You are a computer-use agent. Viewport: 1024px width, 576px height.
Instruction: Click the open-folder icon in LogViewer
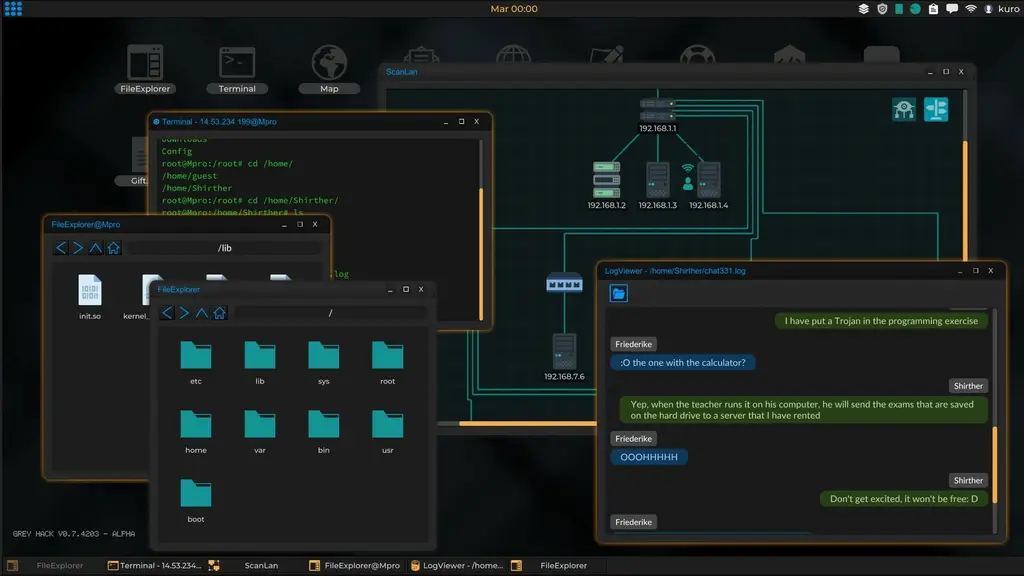[619, 293]
